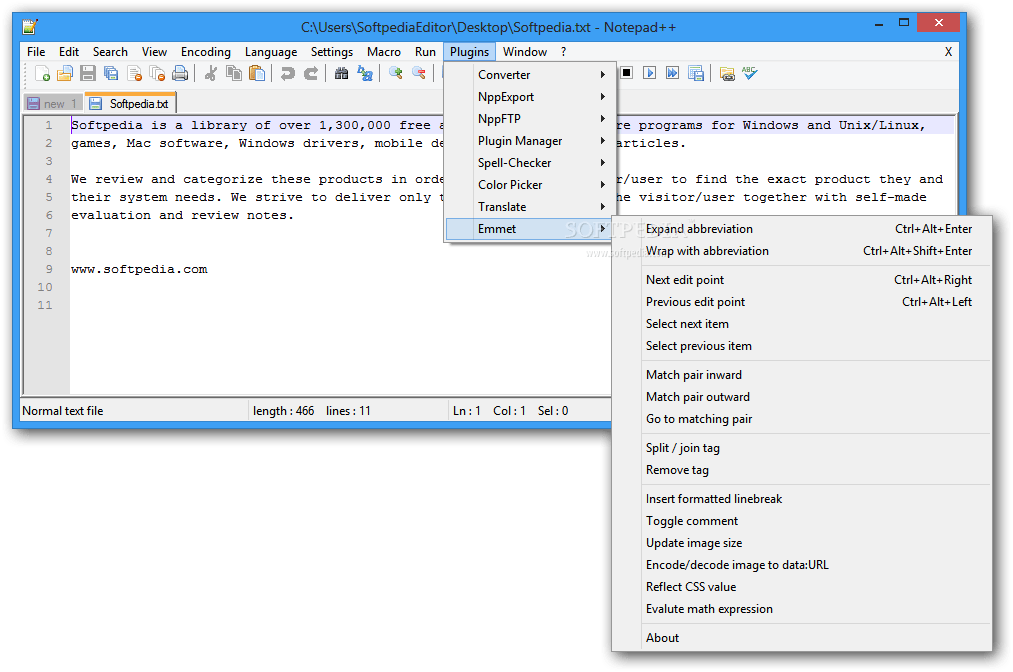Open the question mark help menu
Screen dimensions: 1013x672
click(x=563, y=52)
